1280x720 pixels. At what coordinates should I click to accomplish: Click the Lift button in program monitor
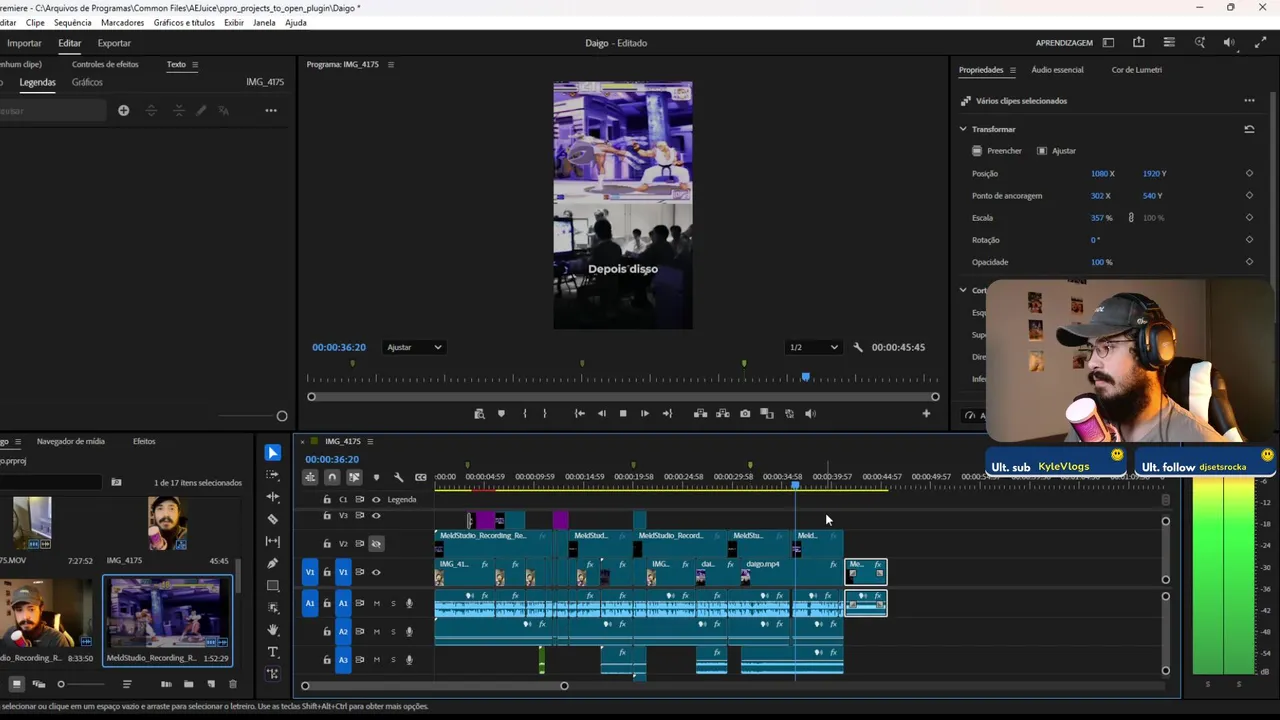pyautogui.click(x=700, y=413)
